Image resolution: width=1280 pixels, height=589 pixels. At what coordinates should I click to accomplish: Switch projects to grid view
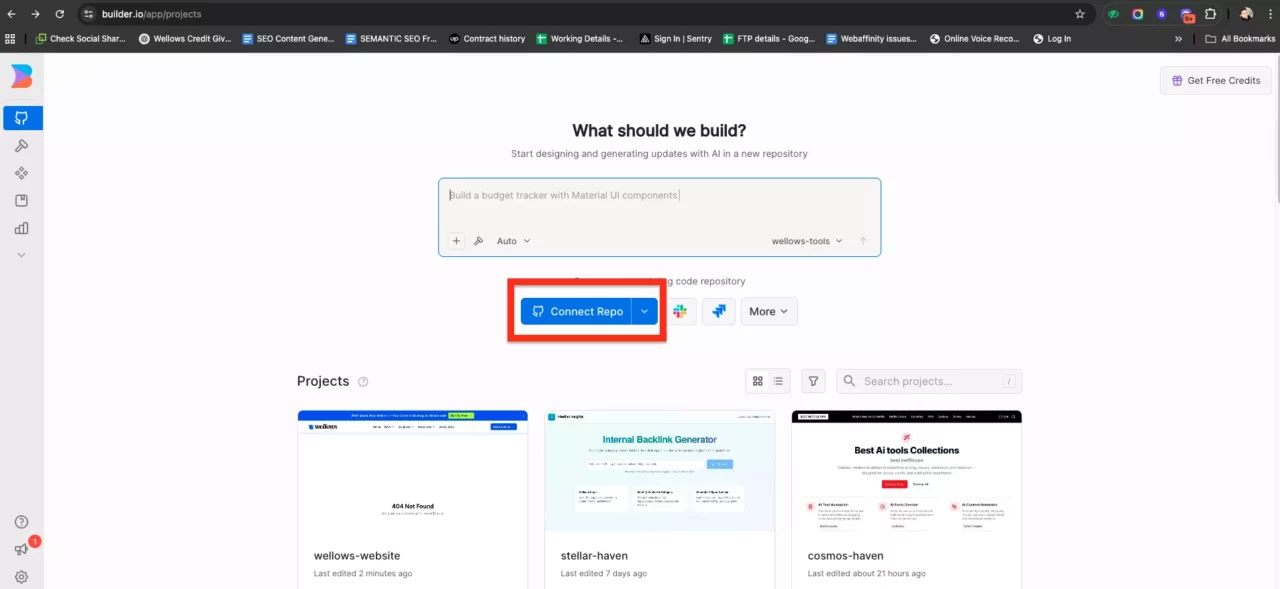point(758,381)
